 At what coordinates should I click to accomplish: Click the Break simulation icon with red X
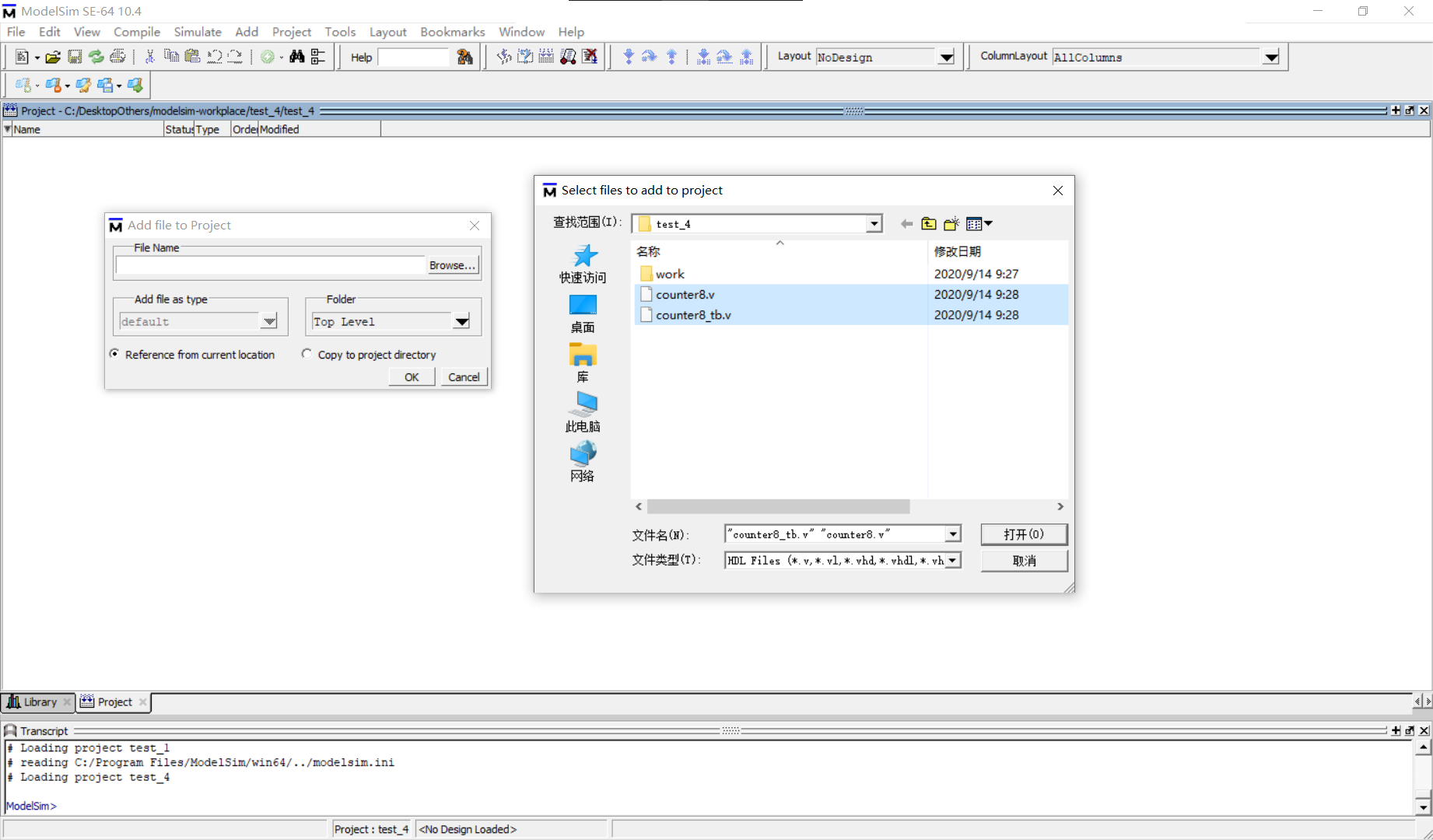coord(590,57)
